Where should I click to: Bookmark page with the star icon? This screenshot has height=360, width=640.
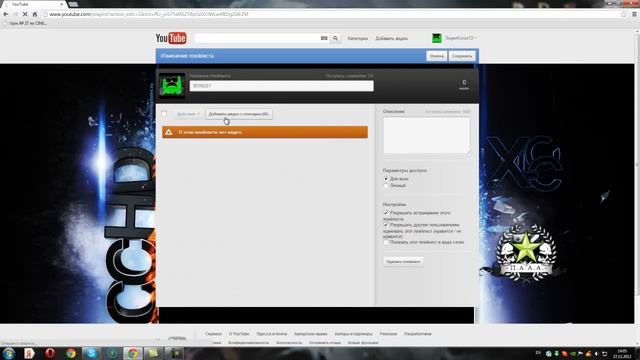(x=624, y=14)
